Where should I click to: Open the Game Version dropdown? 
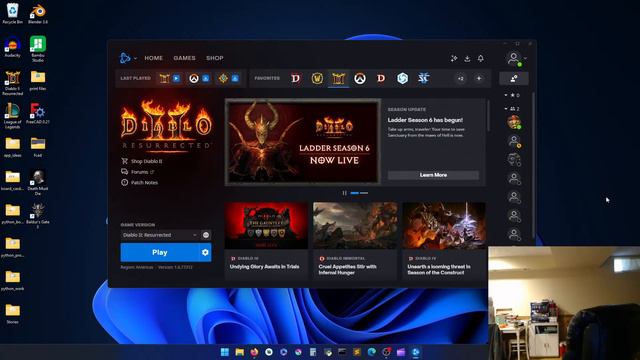click(x=160, y=235)
